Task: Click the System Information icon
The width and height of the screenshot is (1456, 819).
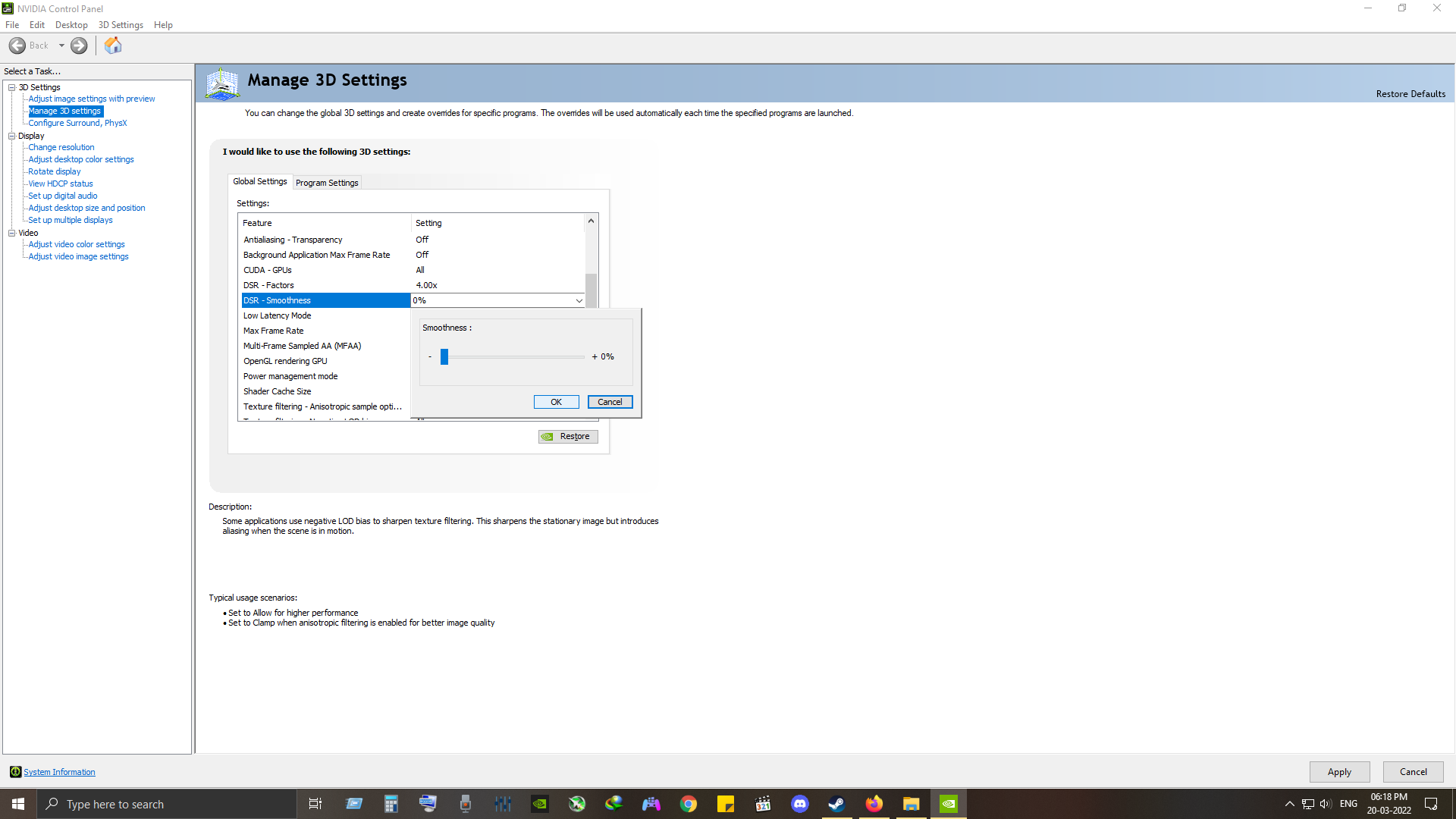Action: (x=15, y=772)
